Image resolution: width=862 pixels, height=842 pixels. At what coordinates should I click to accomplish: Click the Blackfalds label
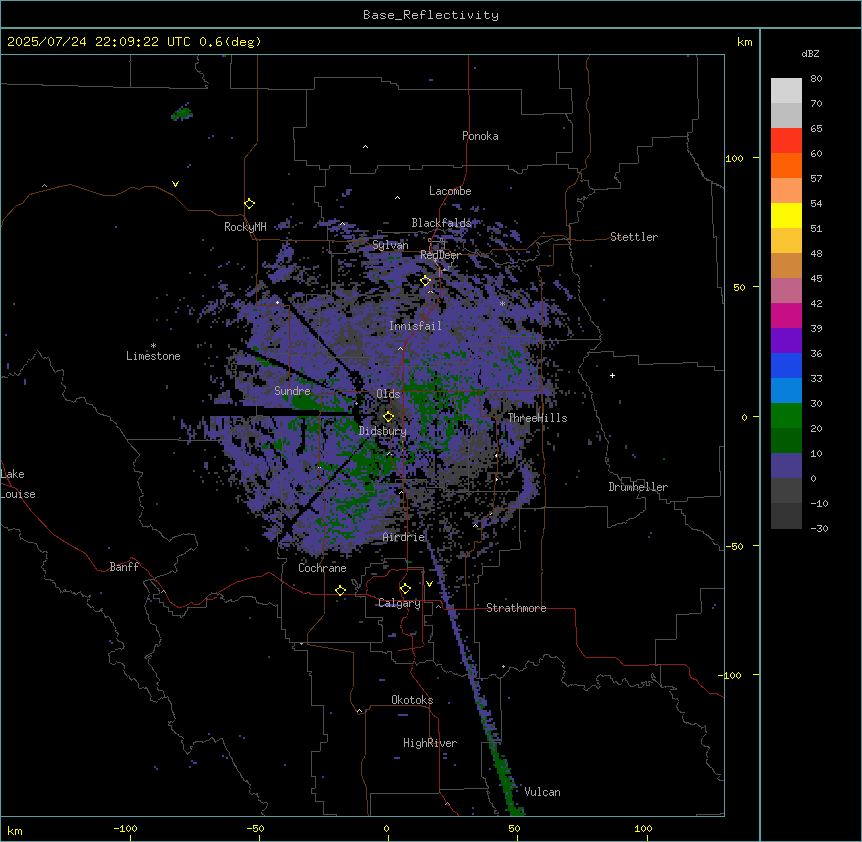(x=441, y=223)
